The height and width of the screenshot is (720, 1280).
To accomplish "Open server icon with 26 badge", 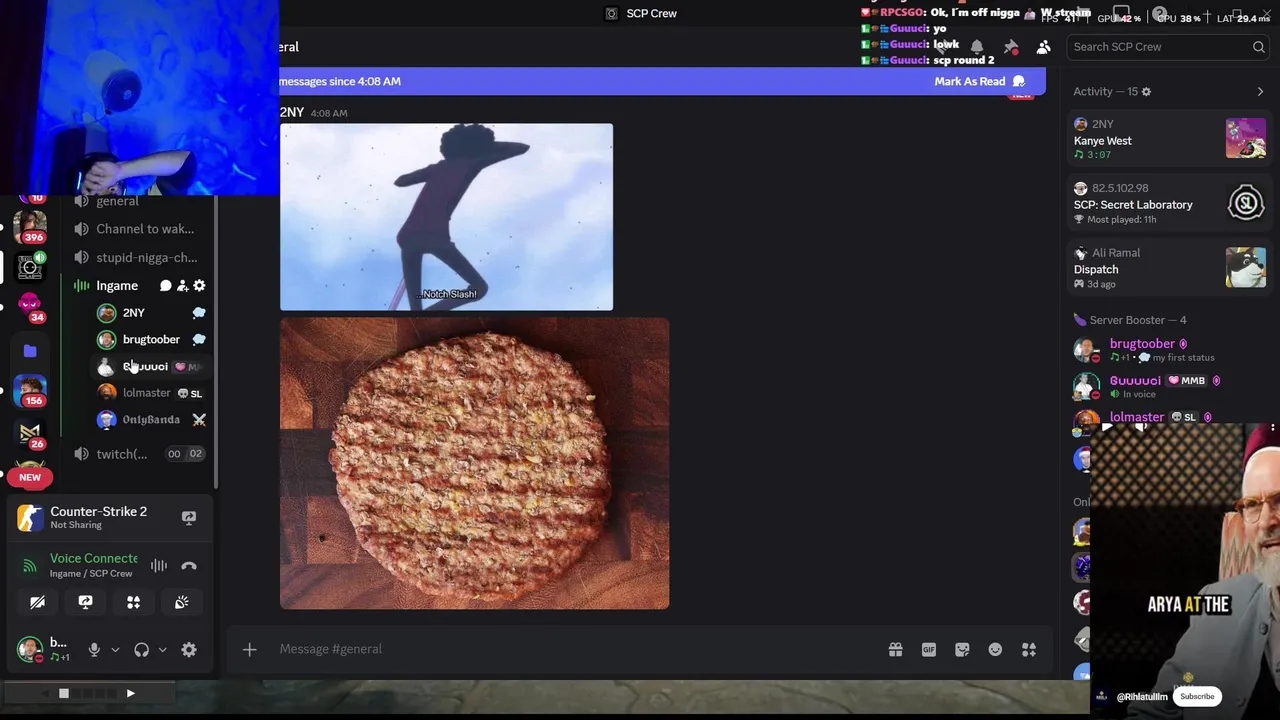I will 30,434.
